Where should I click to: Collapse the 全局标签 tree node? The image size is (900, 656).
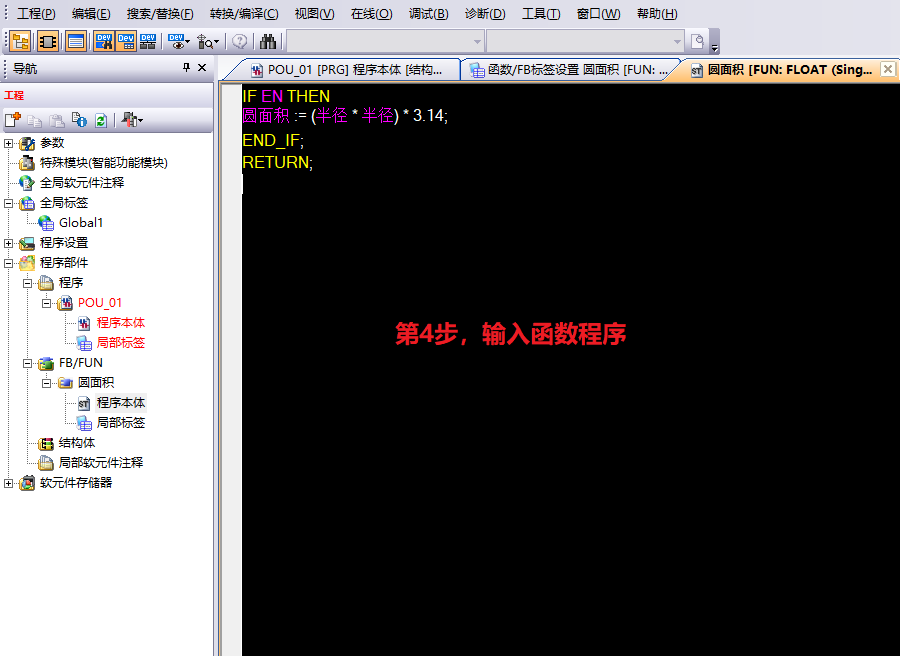(8, 203)
